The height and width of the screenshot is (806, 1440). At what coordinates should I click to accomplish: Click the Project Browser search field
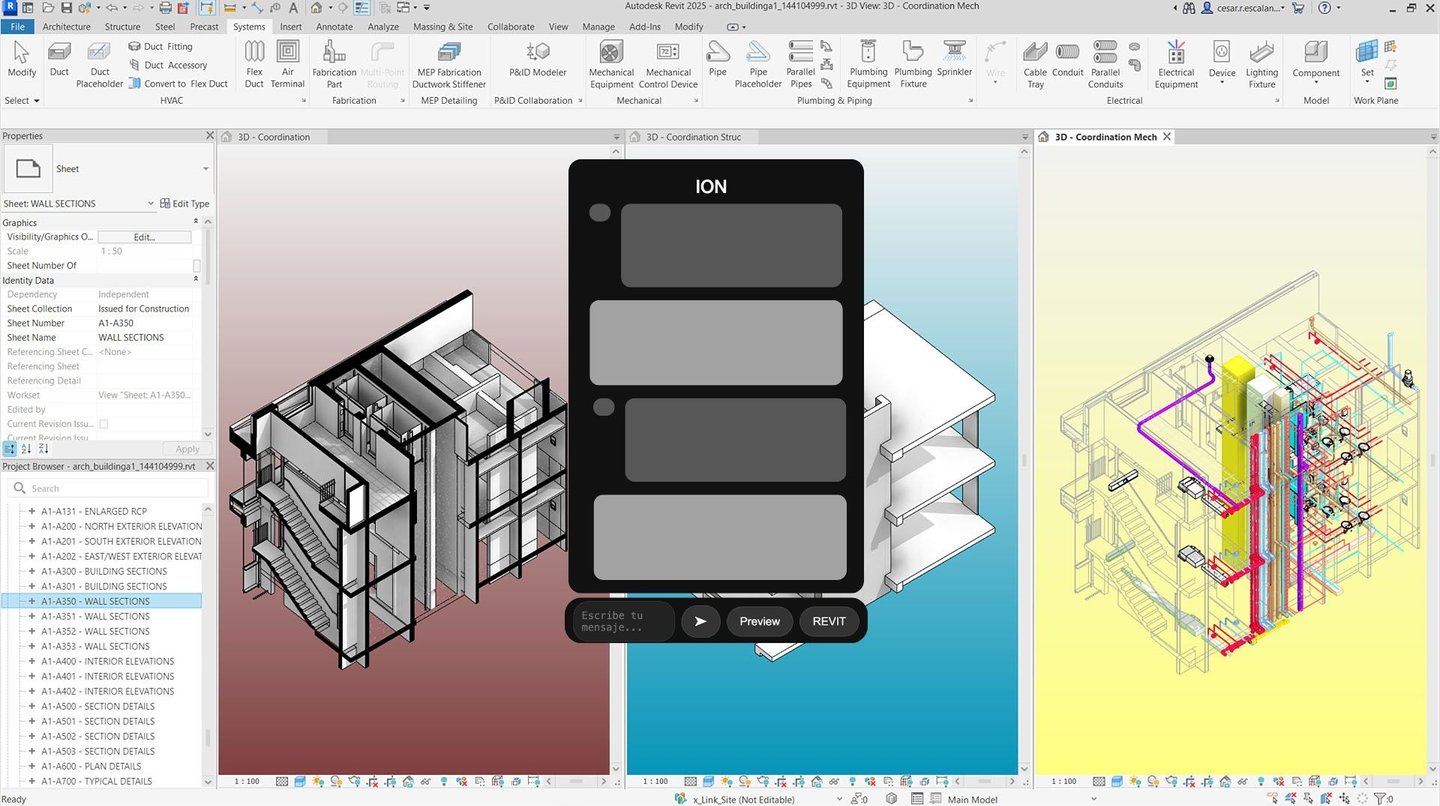tap(106, 488)
